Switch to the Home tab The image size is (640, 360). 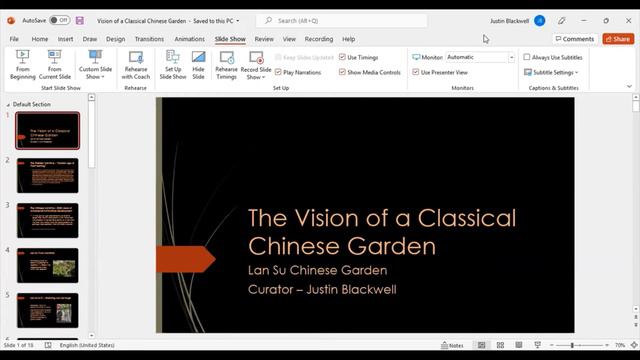[x=40, y=39]
